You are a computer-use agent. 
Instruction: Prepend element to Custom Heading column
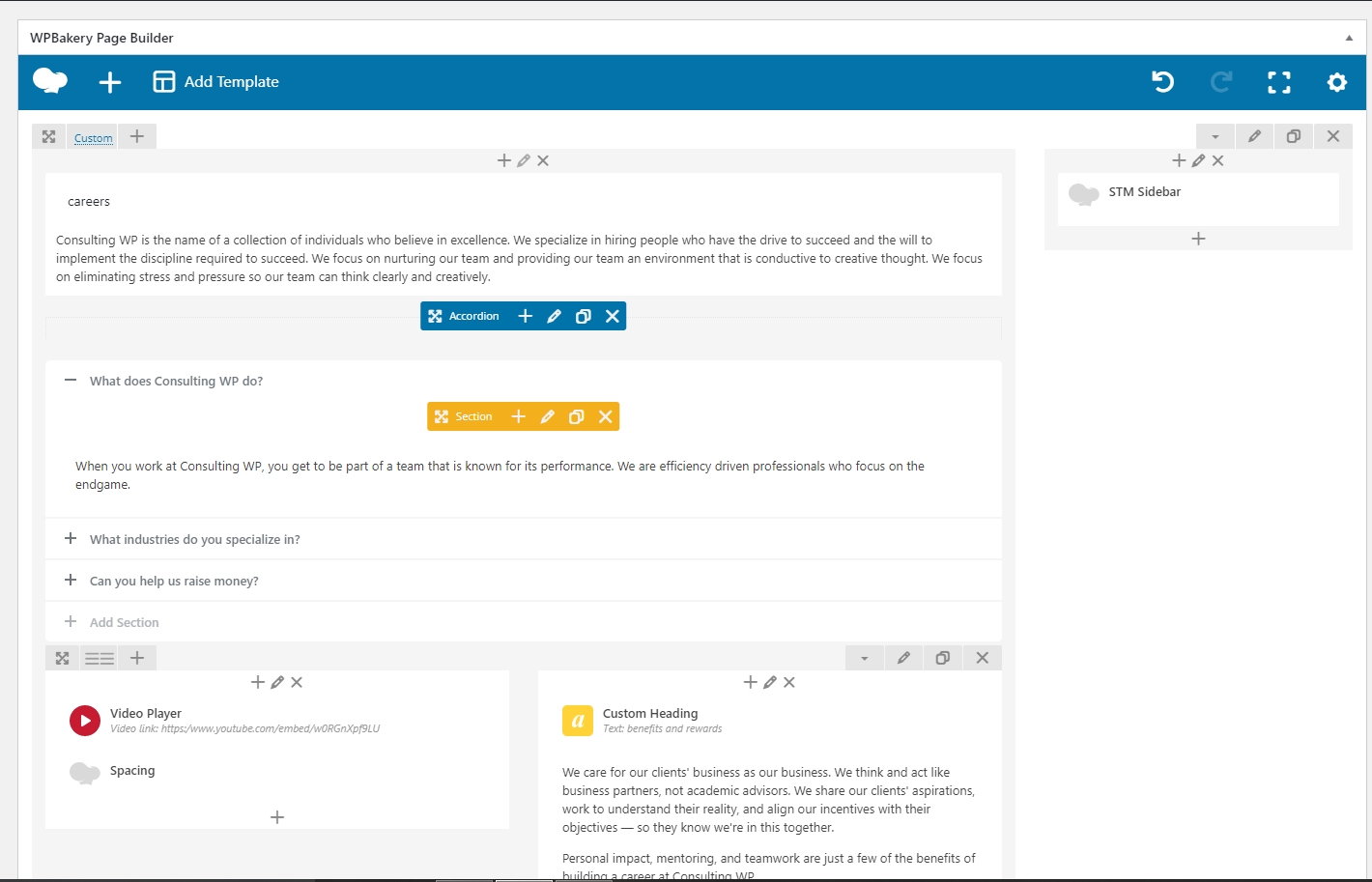(751, 682)
